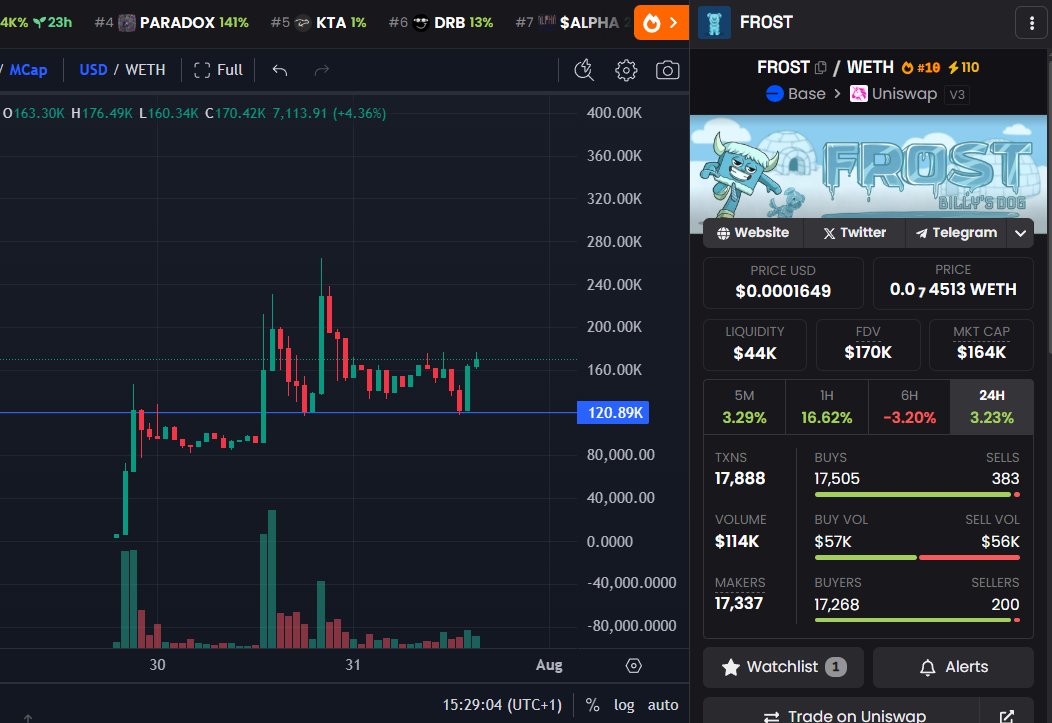Viewport: 1052px width, 723px height.
Task: Open chart settings via gear icon
Action: tap(626, 70)
